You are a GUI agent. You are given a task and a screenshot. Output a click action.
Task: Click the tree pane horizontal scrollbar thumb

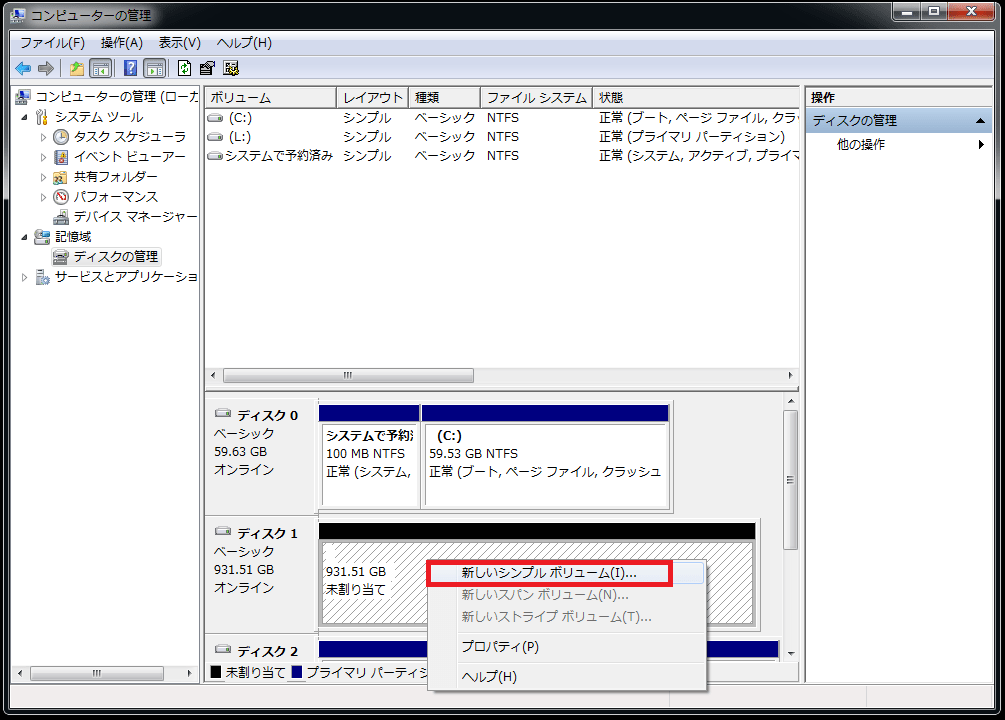97,673
